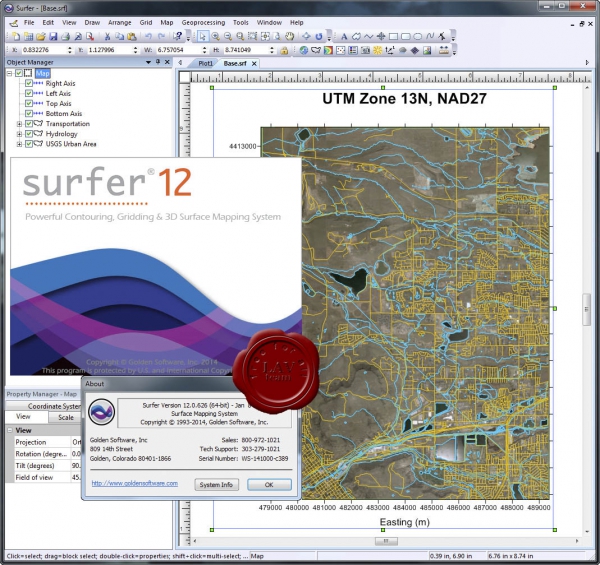600x565 pixels.
Task: Select the Scale tab in Property Manager
Action: point(66,417)
